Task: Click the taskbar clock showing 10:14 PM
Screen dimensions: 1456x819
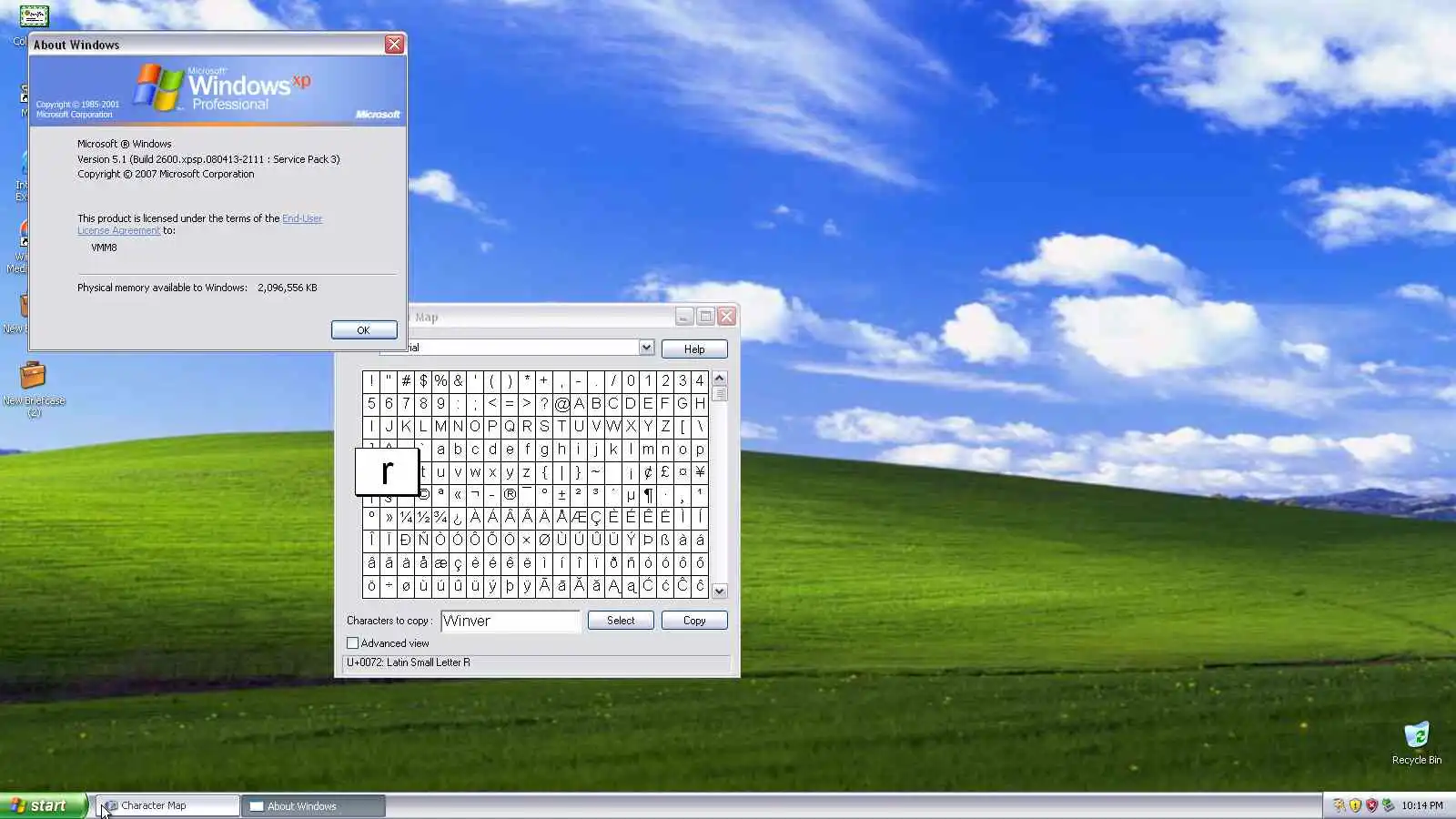Action: click(x=1421, y=805)
